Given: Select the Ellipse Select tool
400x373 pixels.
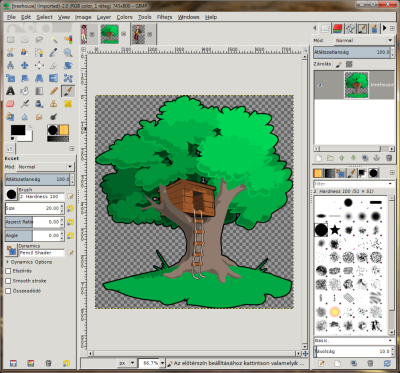Looking at the screenshot, I should click(25, 40).
